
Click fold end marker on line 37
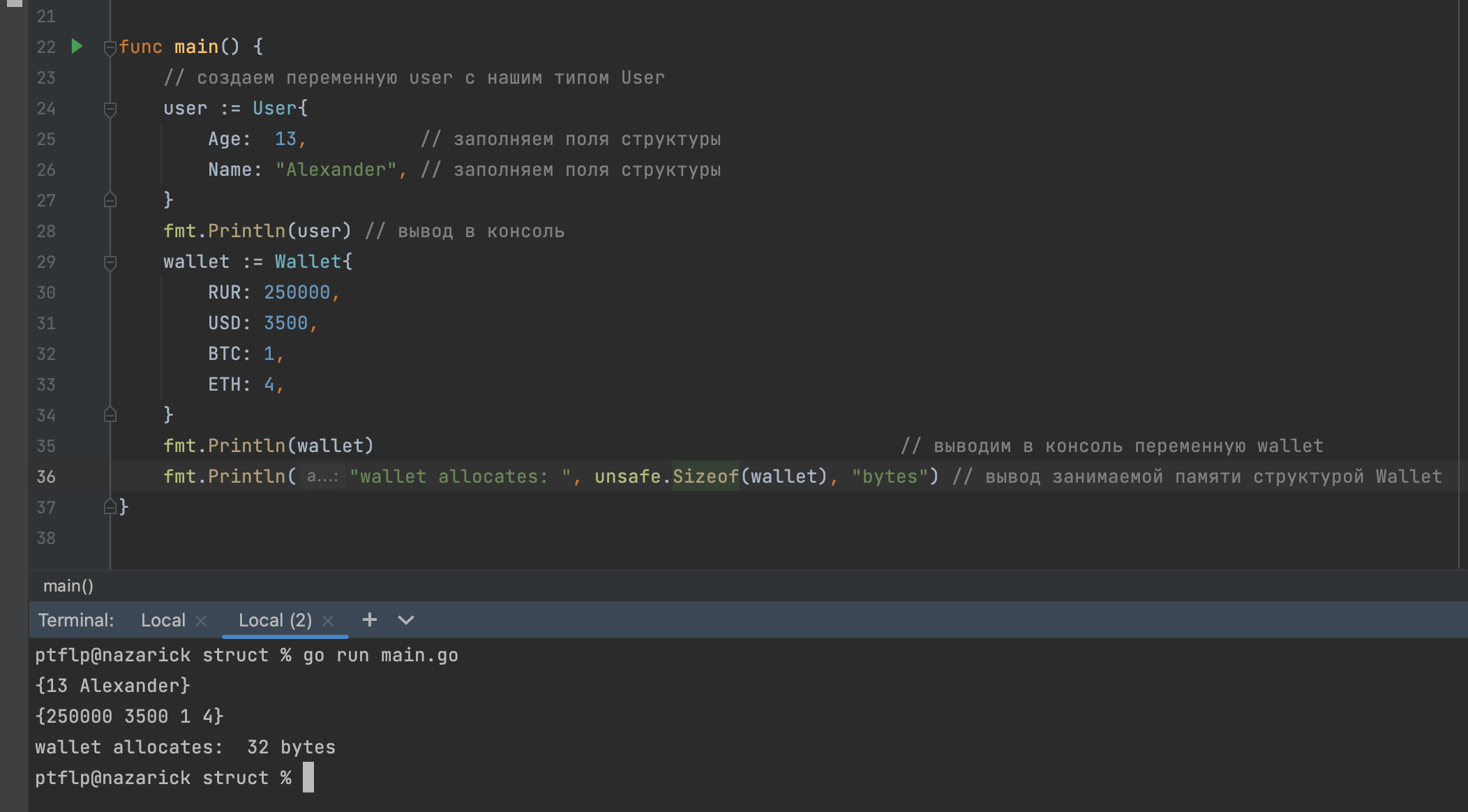pyautogui.click(x=110, y=508)
